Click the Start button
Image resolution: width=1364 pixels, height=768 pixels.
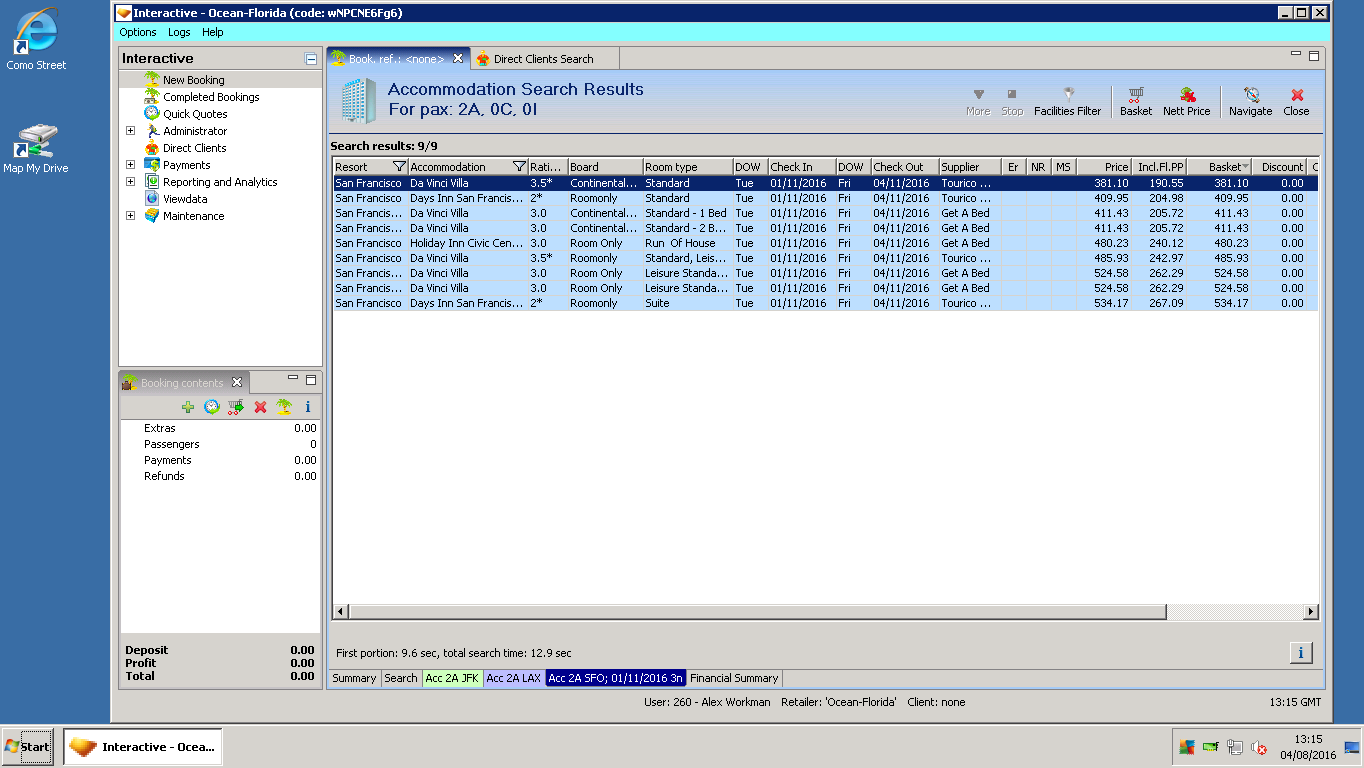tap(27, 747)
